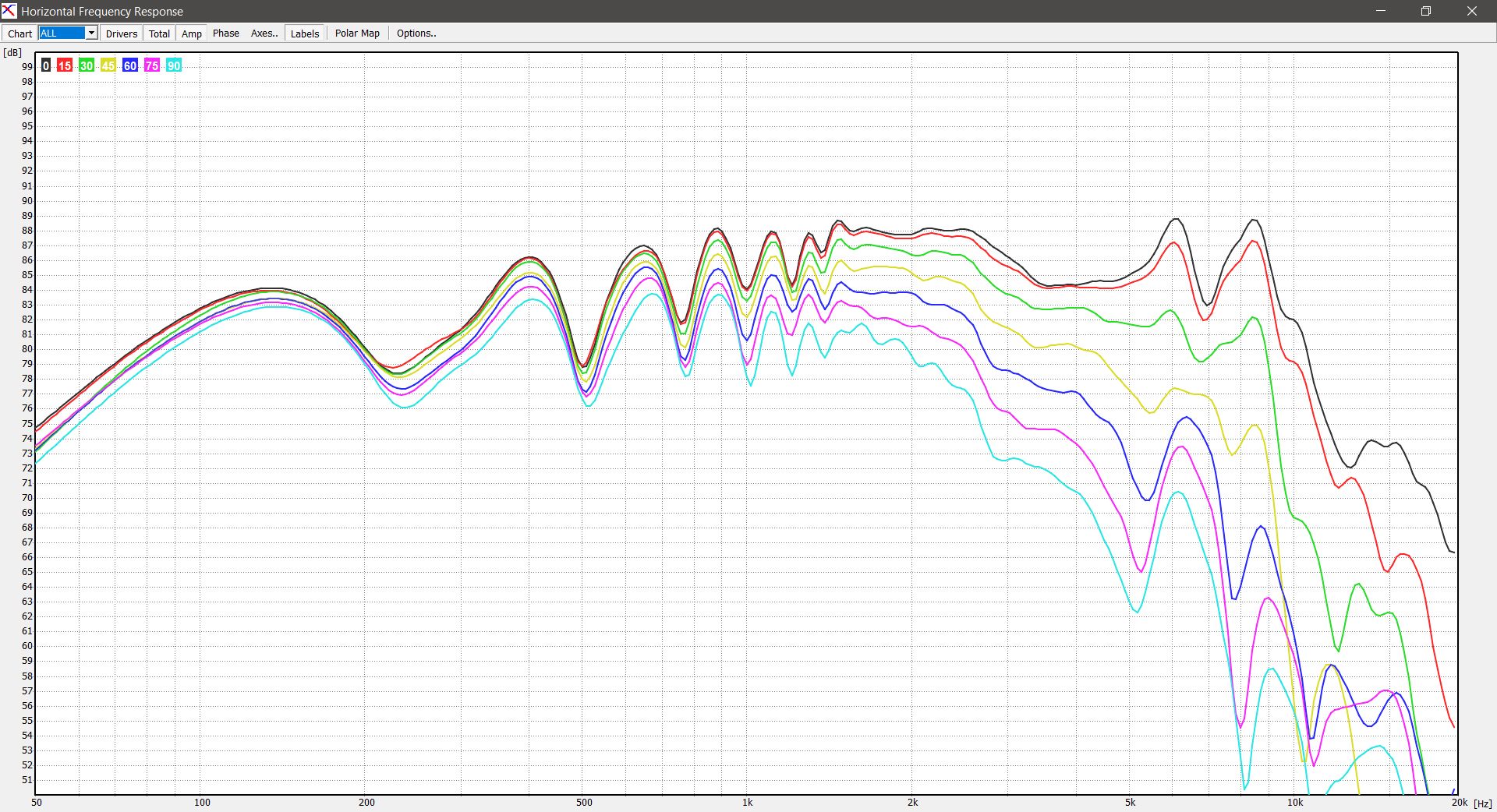
Task: Click the black 0 degree legend label
Action: tap(46, 65)
